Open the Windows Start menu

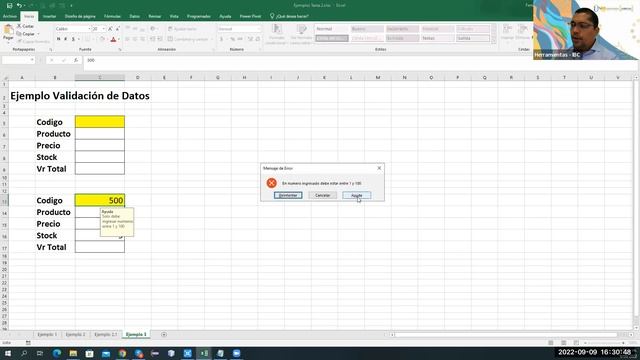click(8, 353)
